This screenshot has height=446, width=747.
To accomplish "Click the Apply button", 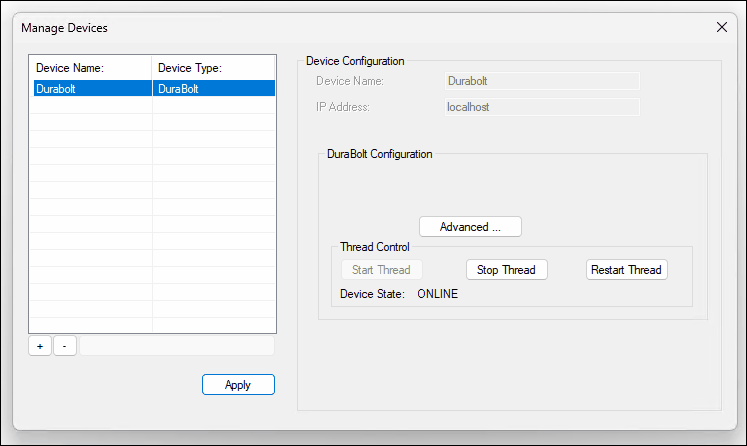I will pyautogui.click(x=238, y=385).
